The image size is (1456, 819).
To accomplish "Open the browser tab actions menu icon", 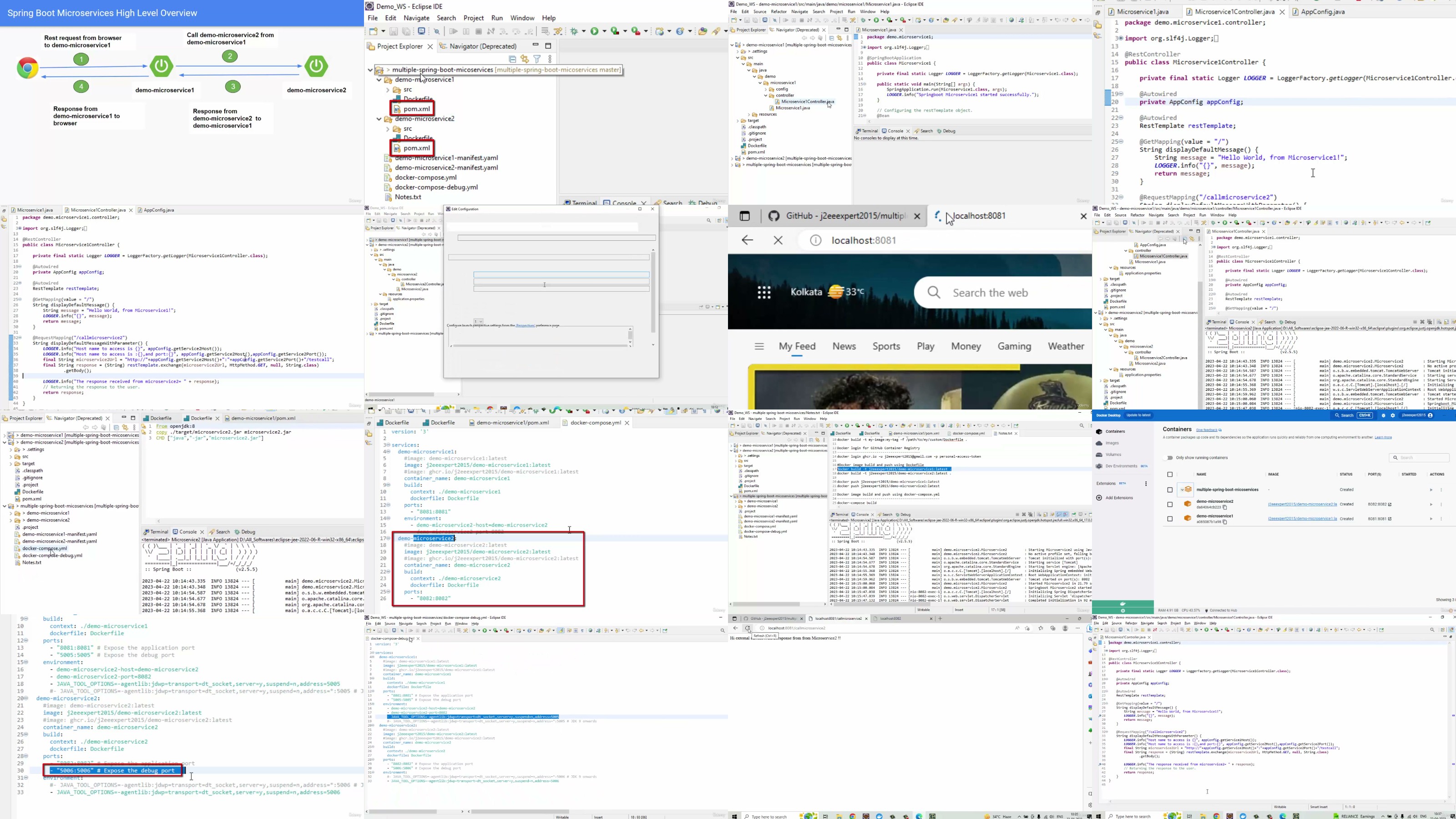I will point(744,216).
